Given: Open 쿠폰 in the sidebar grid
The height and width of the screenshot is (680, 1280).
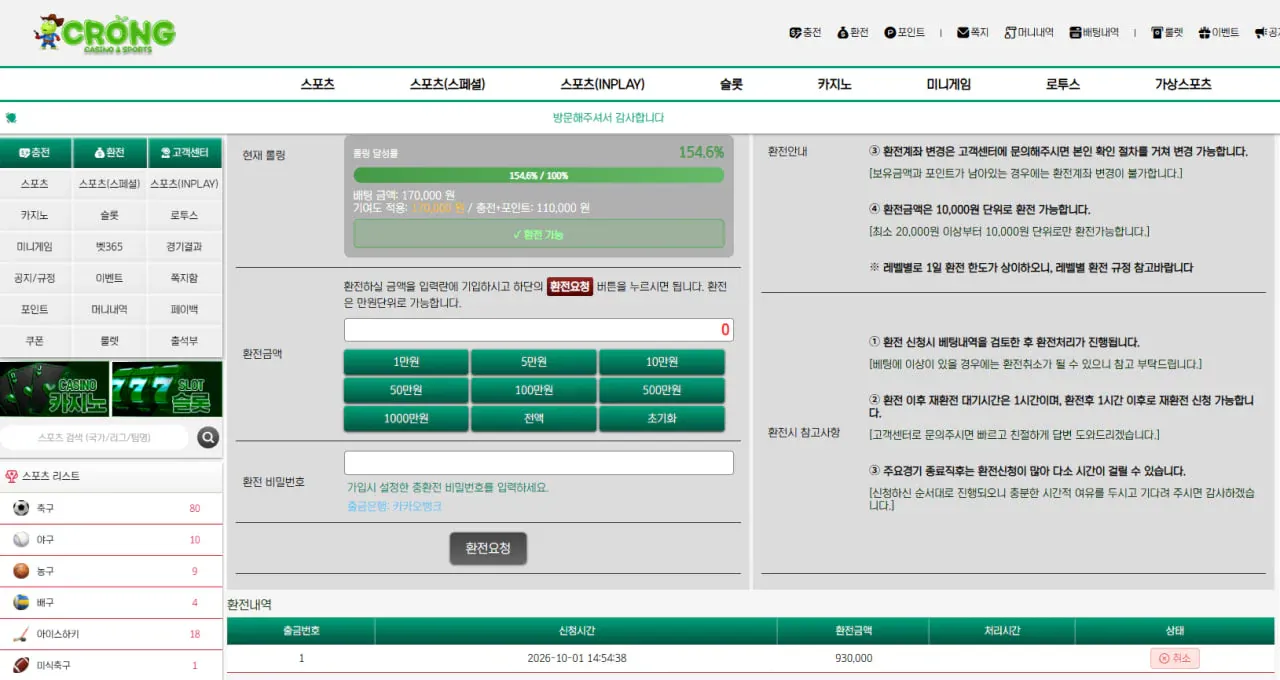Looking at the screenshot, I should 35,341.
